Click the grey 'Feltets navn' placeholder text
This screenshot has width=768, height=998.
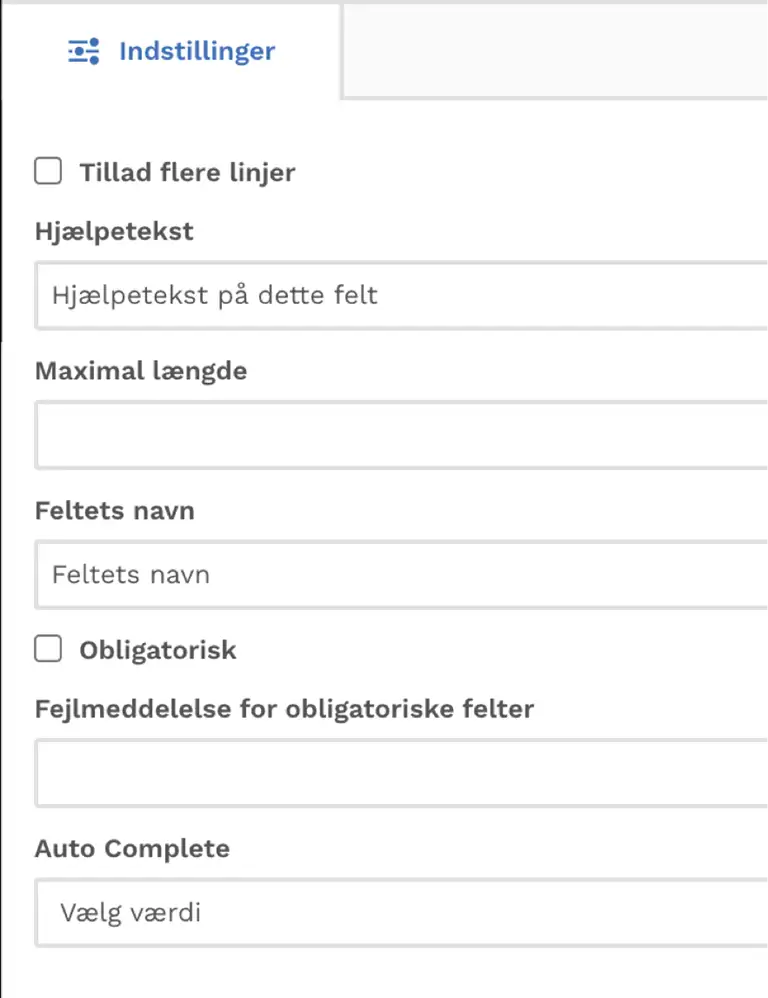pyautogui.click(x=130, y=575)
